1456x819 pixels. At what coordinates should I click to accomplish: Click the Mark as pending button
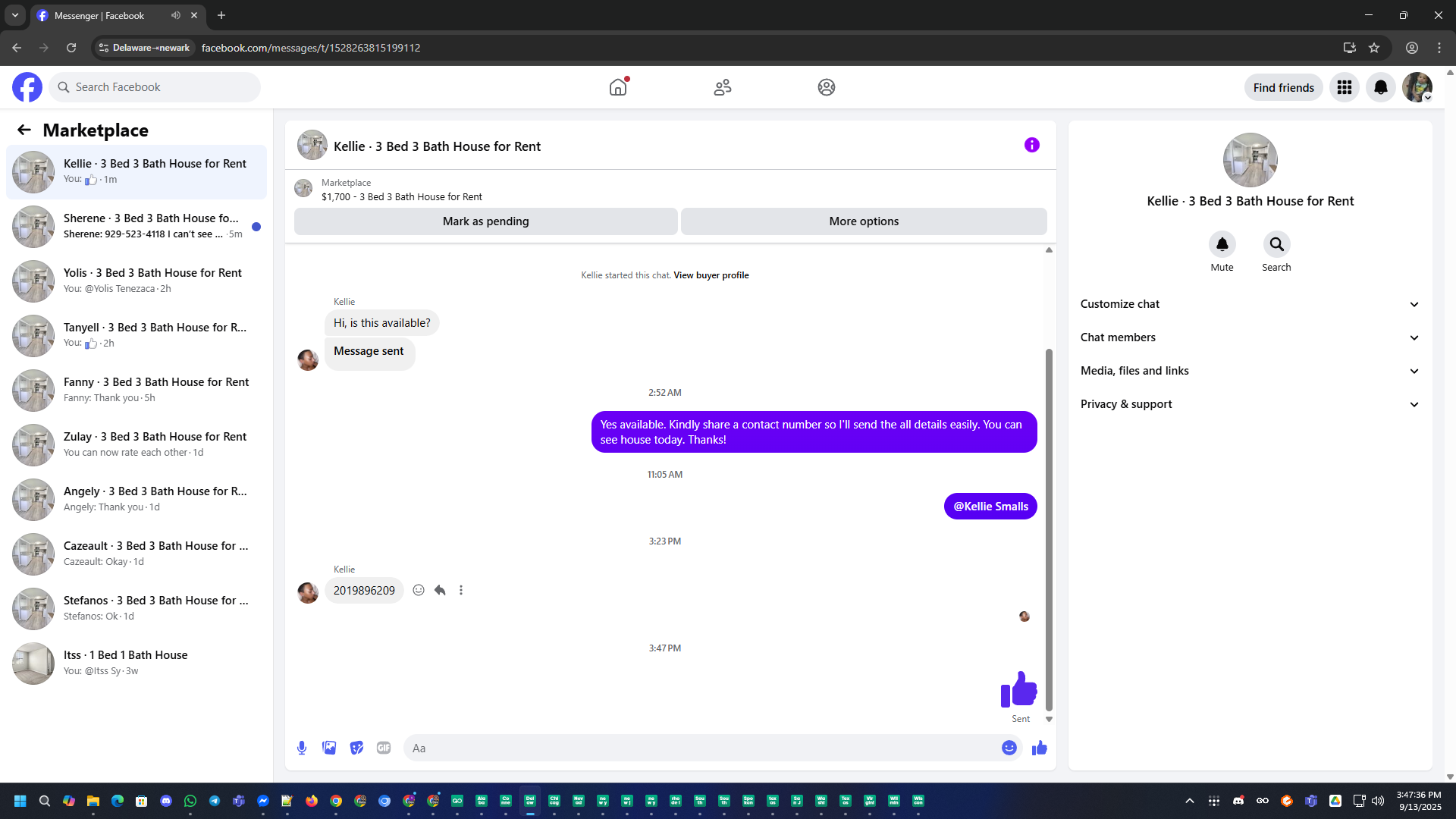point(485,221)
